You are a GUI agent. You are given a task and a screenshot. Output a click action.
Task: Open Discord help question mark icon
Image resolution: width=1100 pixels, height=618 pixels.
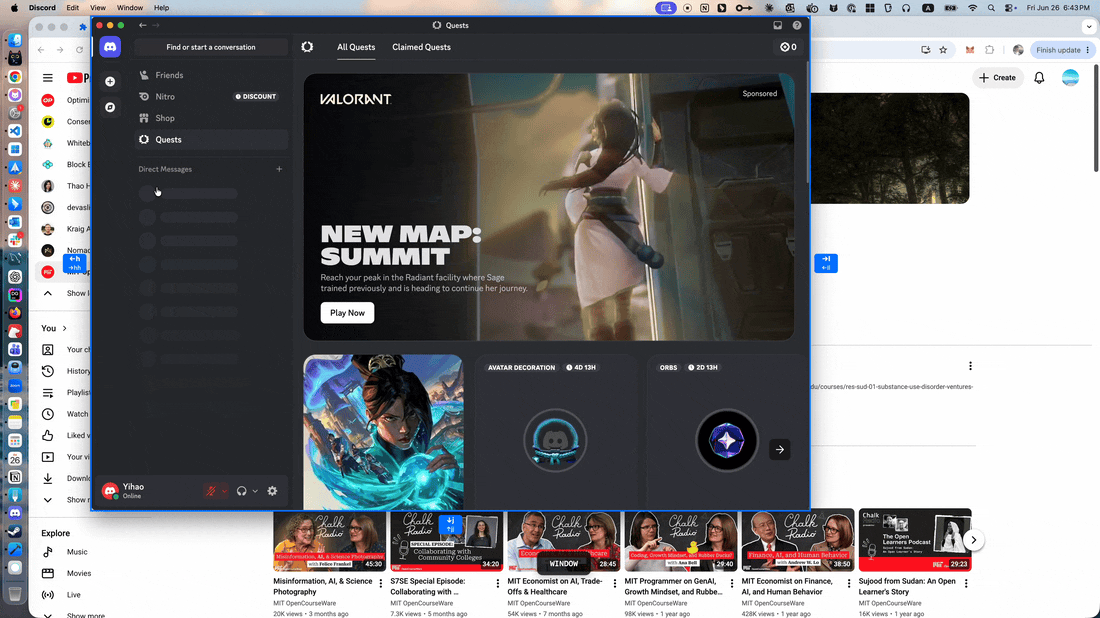[797, 25]
